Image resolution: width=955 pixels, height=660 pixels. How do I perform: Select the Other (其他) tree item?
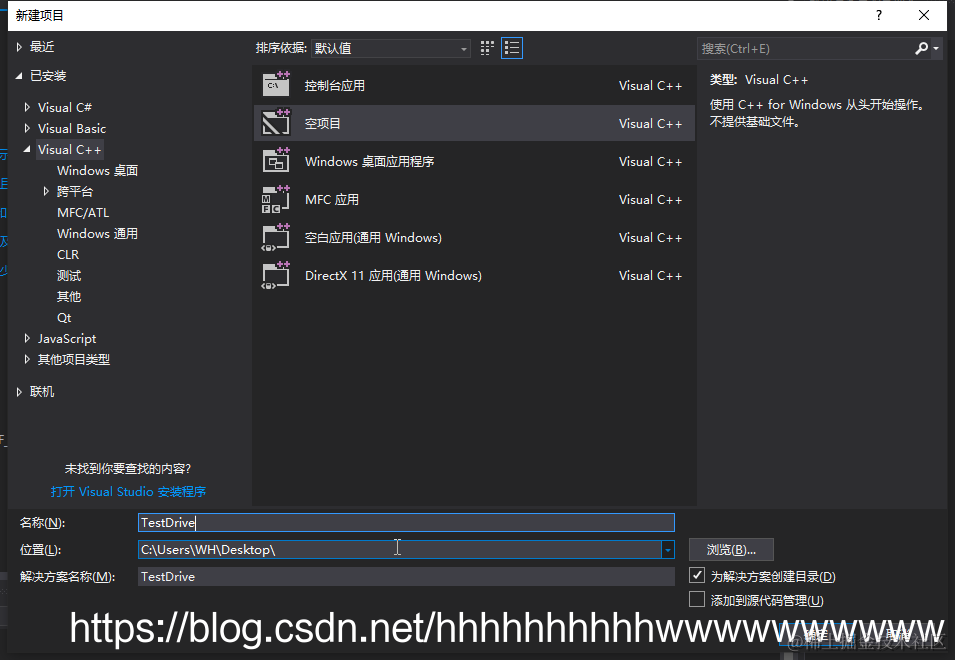tap(69, 297)
